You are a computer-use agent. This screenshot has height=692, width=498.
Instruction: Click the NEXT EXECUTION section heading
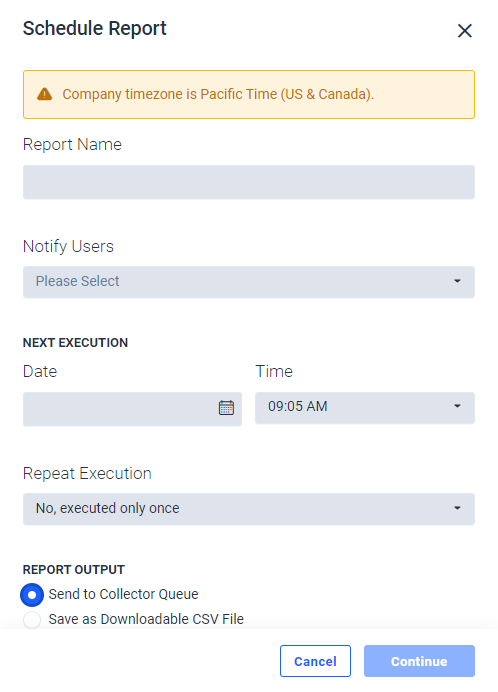pos(75,343)
